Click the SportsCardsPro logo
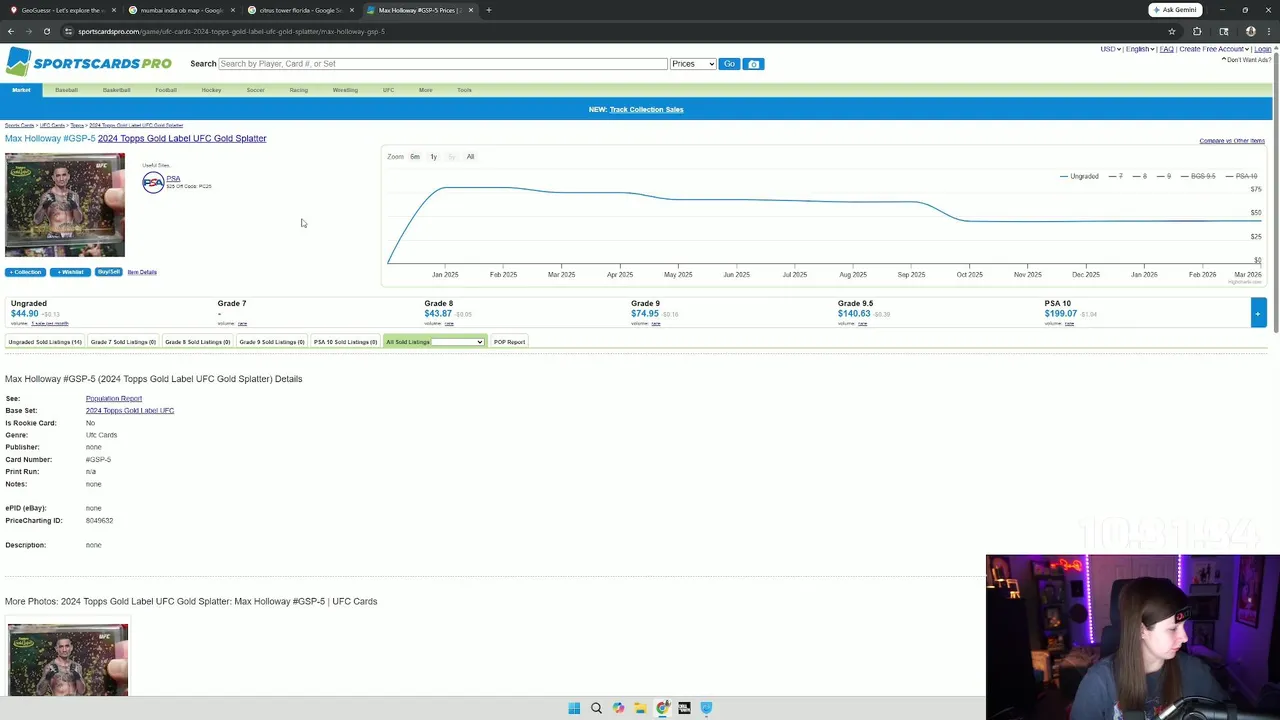Viewport: 1280px width, 720px height. click(x=89, y=63)
